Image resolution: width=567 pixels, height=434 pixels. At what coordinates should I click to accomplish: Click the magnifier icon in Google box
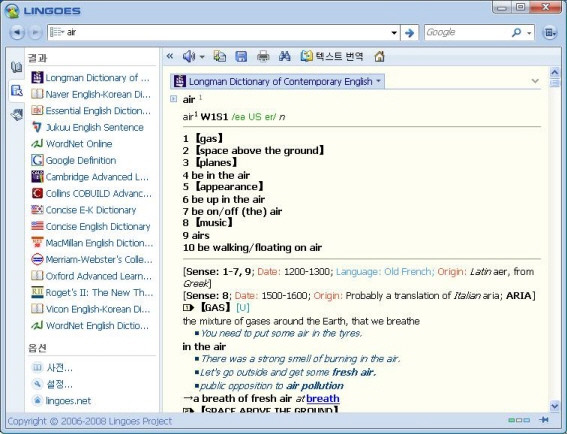[x=517, y=33]
